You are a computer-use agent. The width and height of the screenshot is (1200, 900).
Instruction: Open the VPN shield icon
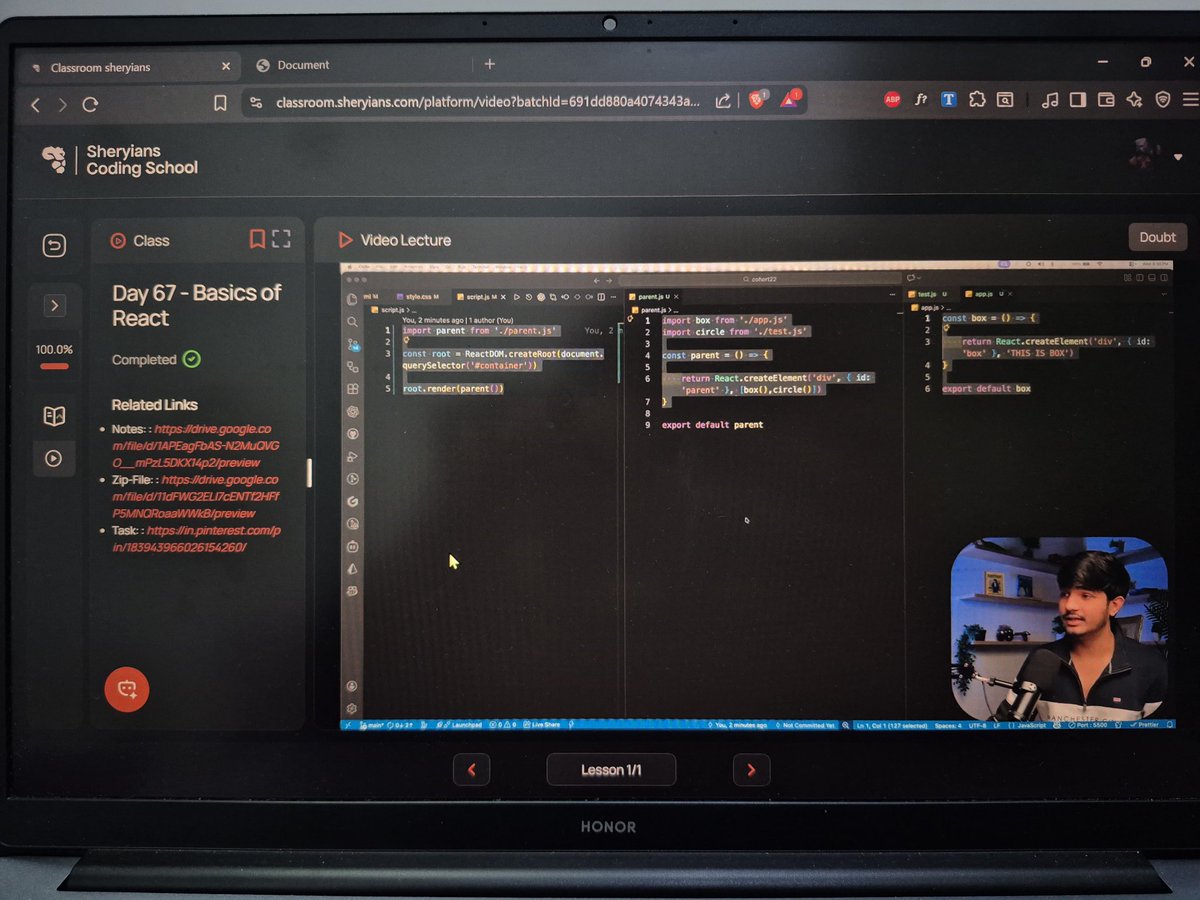click(1162, 99)
